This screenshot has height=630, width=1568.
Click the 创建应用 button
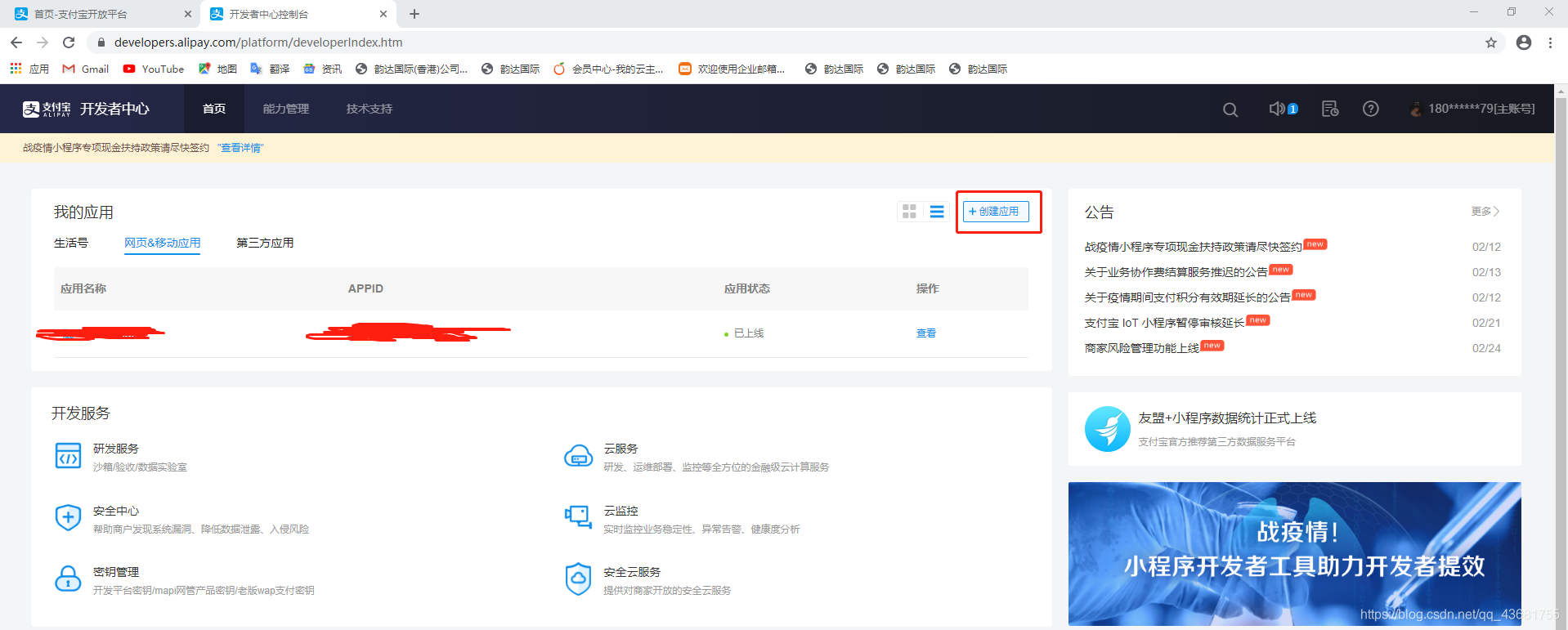pos(995,212)
